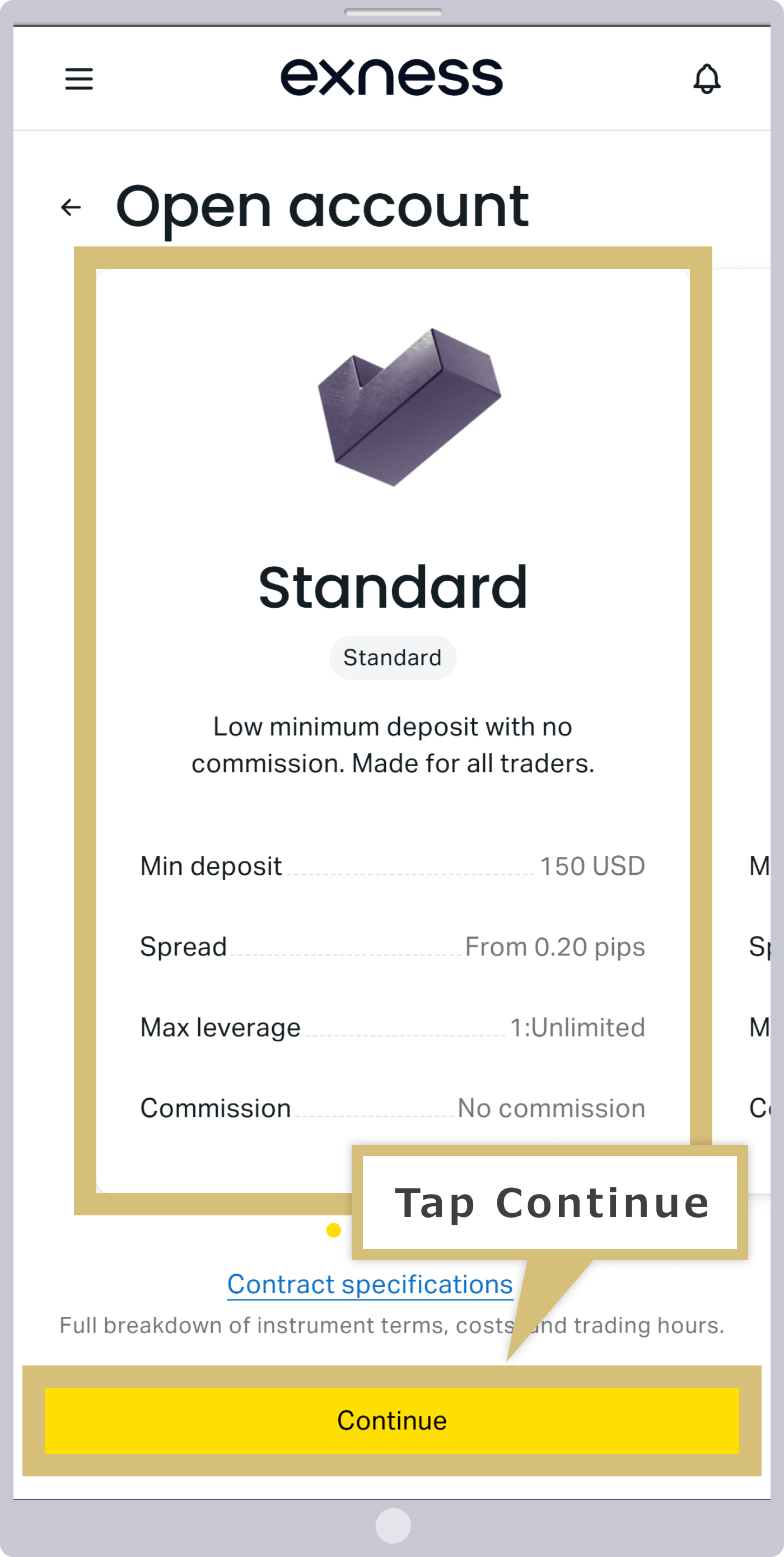Tap the small Standard tag pill
Viewport: 784px width, 1557px height.
[393, 658]
